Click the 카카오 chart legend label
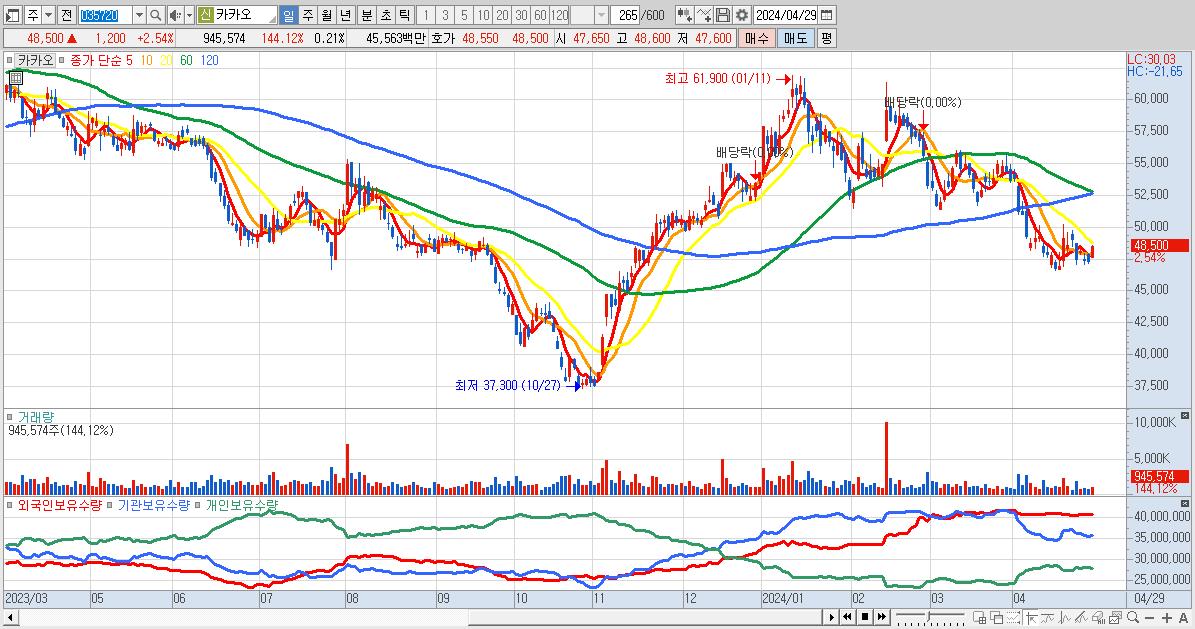 [35, 60]
